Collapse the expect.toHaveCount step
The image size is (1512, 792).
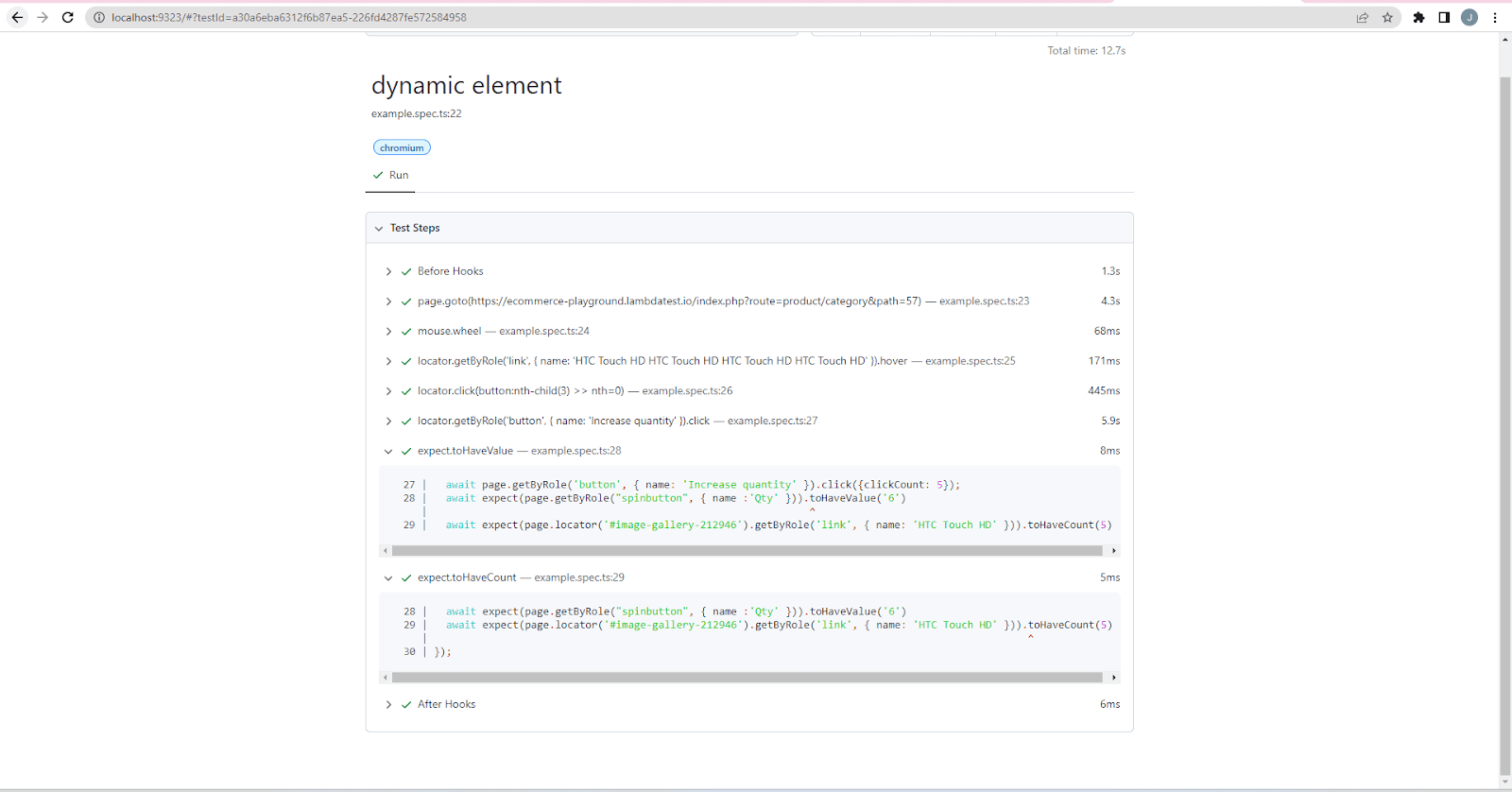point(388,578)
